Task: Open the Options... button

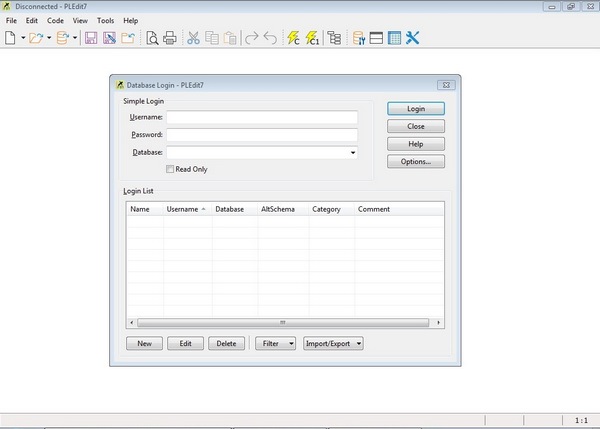Action: pos(416,161)
